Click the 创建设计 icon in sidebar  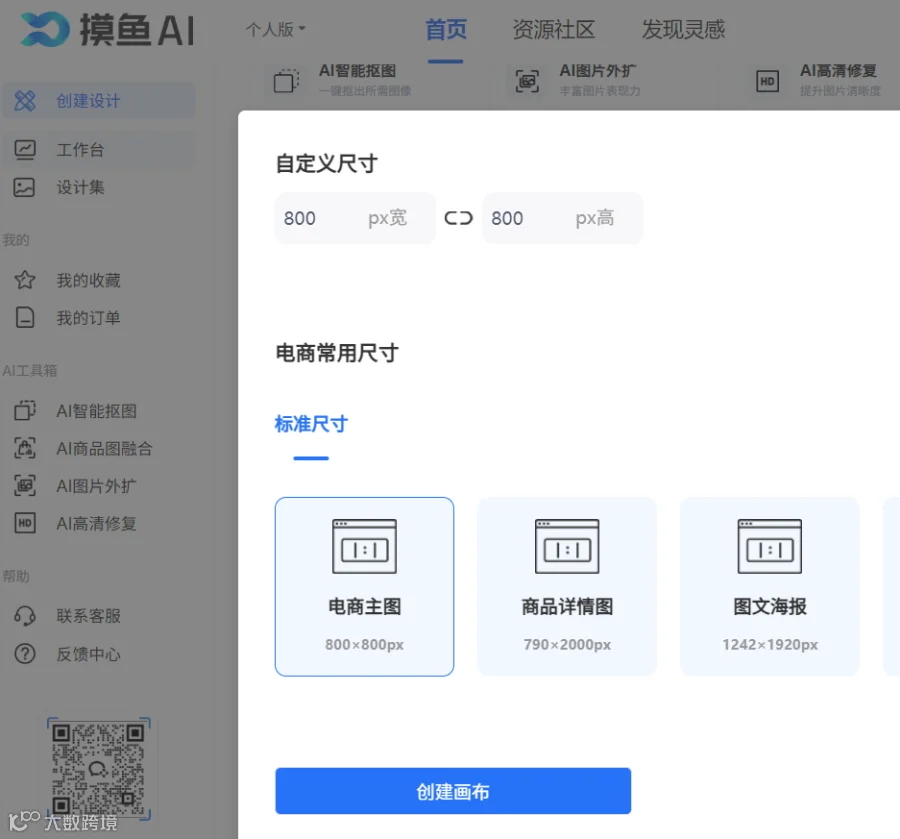(25, 101)
